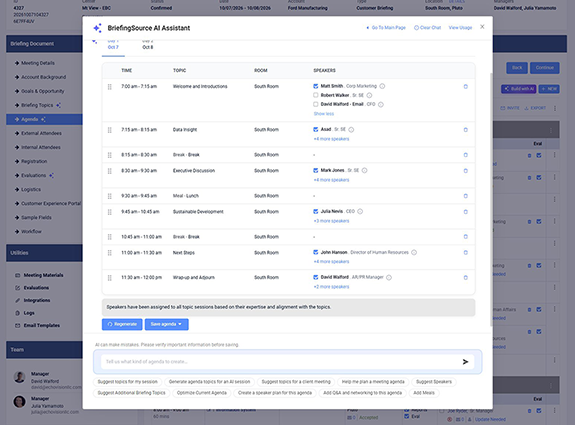Click the drag handle for Wrap-up and Adjourn

110,278
